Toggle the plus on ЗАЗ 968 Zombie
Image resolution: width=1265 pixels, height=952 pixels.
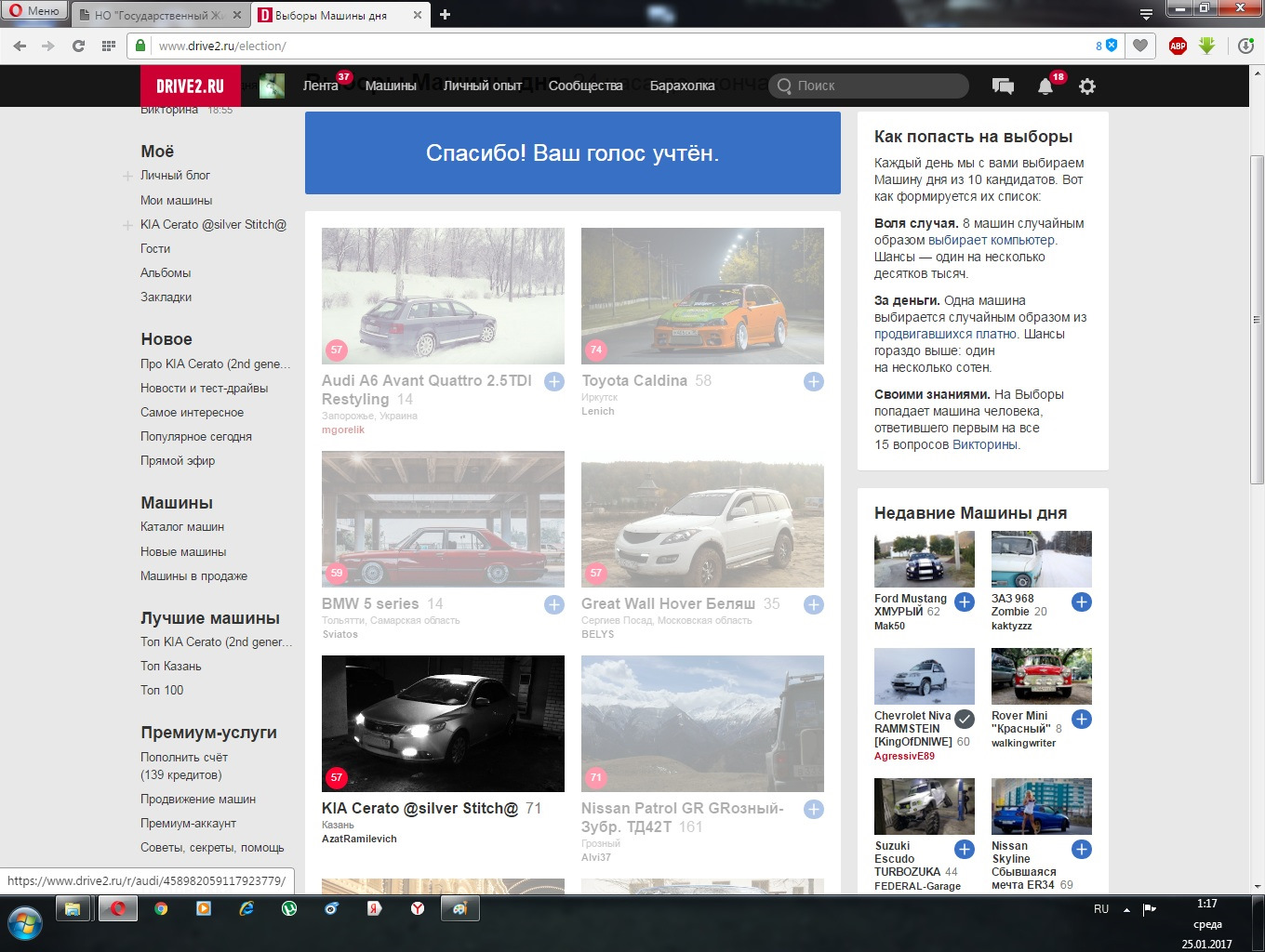click(x=1082, y=602)
